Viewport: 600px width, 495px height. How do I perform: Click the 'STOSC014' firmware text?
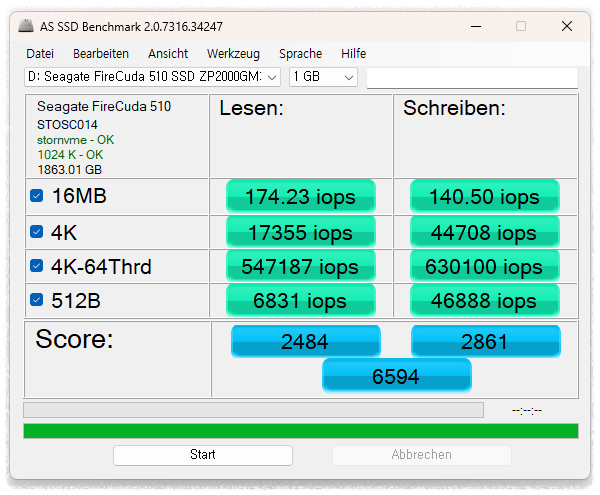pos(67,125)
